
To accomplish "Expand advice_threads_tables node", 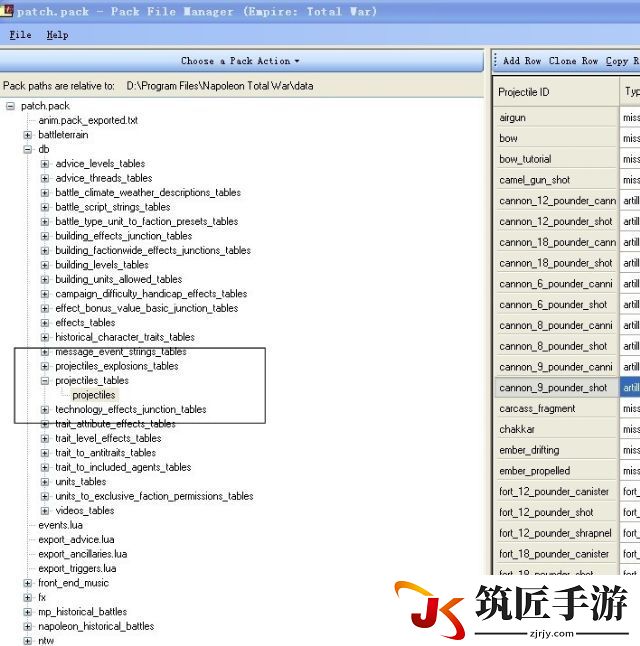I will pos(45,178).
